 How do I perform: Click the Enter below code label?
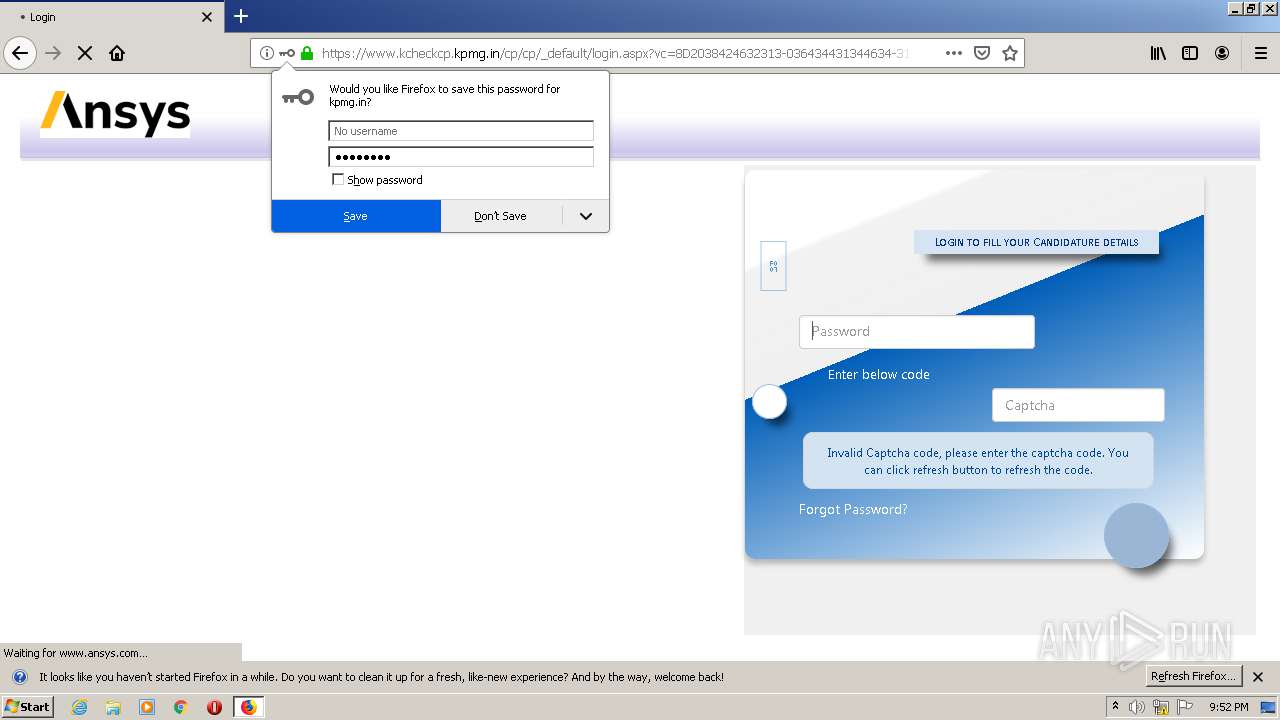tap(879, 374)
